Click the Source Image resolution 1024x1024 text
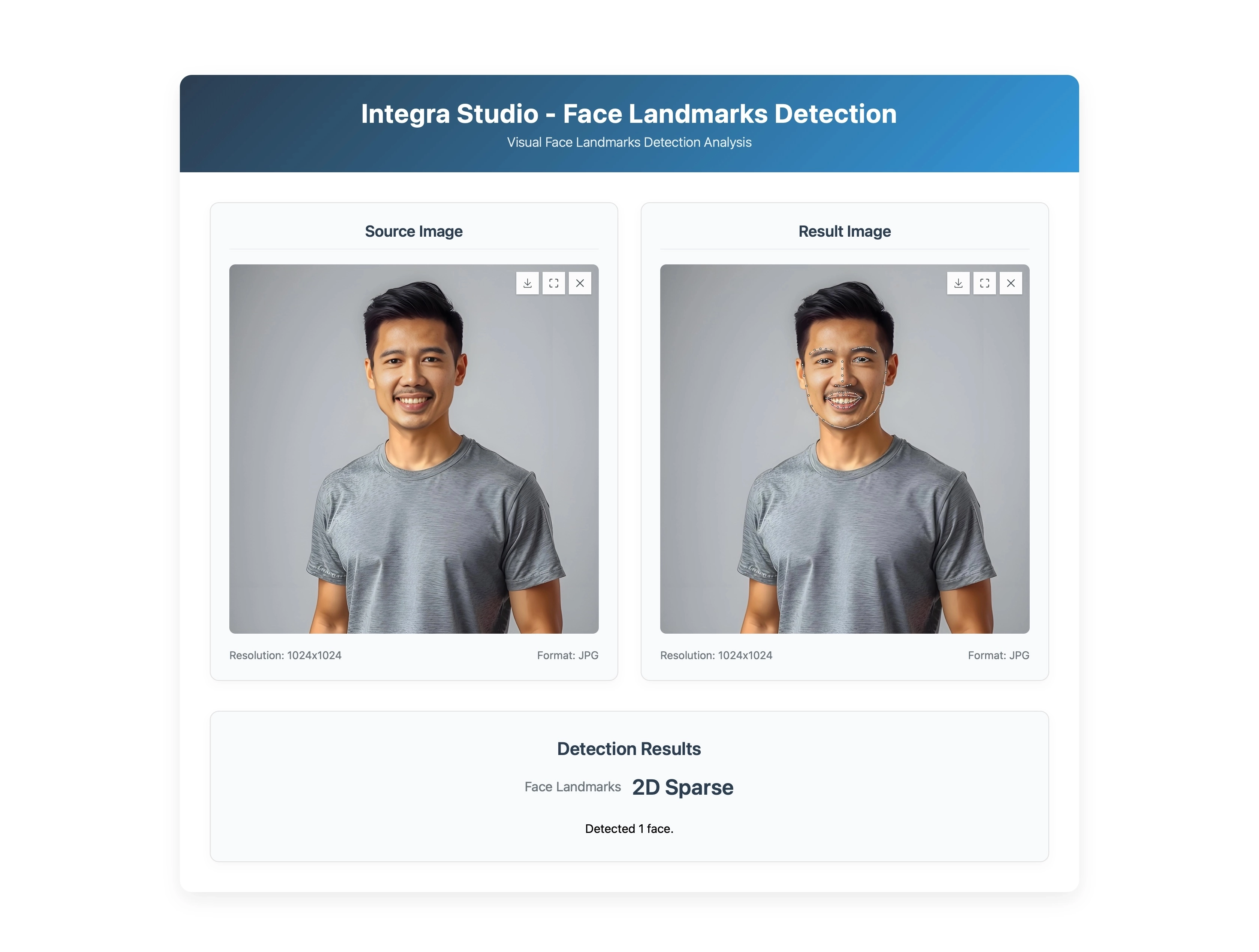This screenshot has width=1259, height=952. [285, 655]
